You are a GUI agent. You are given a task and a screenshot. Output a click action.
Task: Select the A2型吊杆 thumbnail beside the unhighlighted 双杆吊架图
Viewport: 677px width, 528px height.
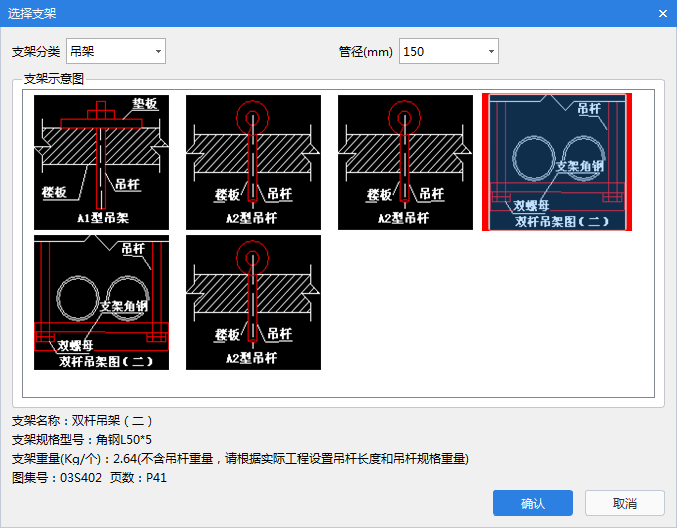pyautogui.click(x=253, y=302)
